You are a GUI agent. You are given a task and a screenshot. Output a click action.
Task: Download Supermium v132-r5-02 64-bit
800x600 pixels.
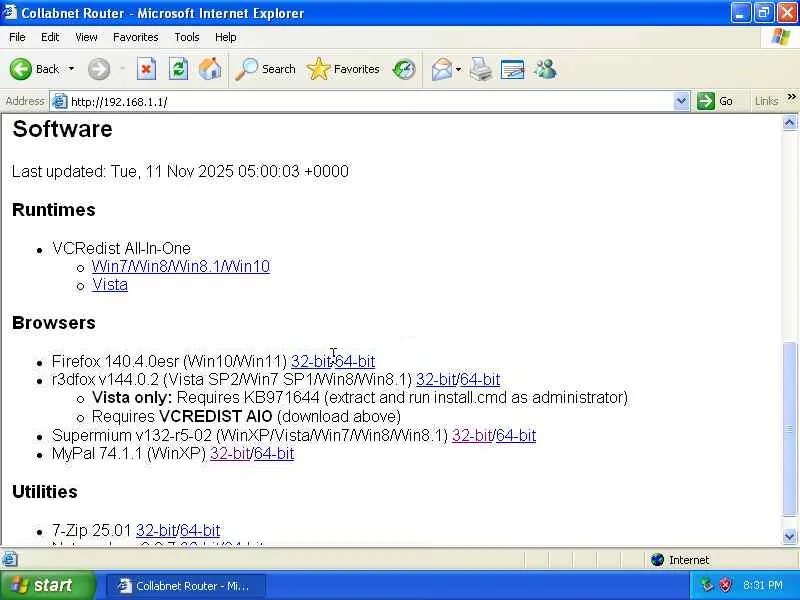pos(516,435)
